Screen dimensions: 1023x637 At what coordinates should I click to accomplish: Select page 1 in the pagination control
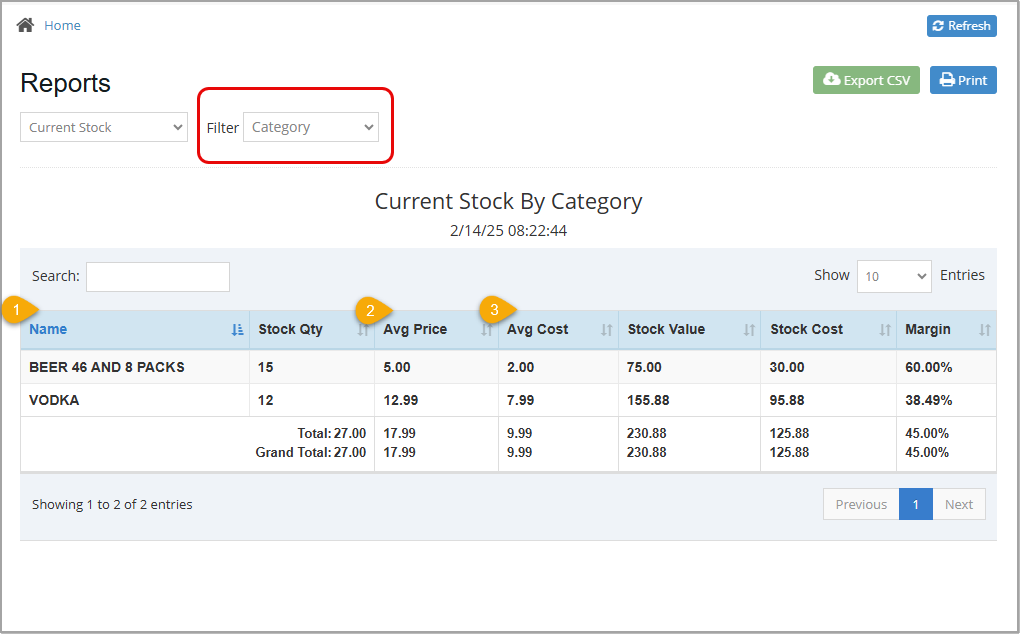915,504
